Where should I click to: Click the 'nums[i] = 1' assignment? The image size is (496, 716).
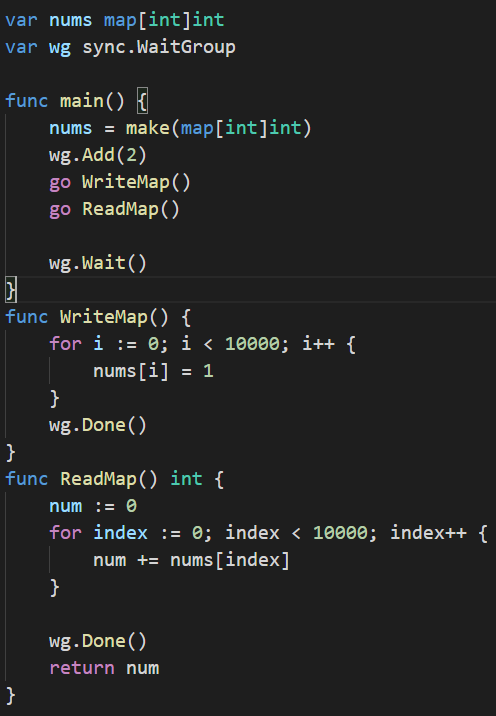(x=153, y=371)
